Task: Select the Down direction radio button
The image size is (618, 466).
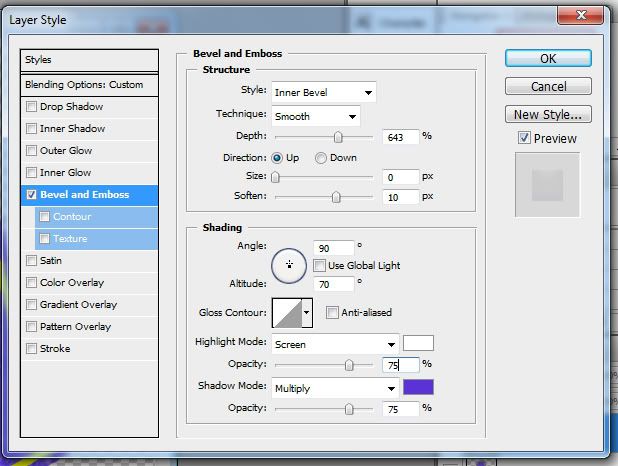Action: tap(321, 158)
